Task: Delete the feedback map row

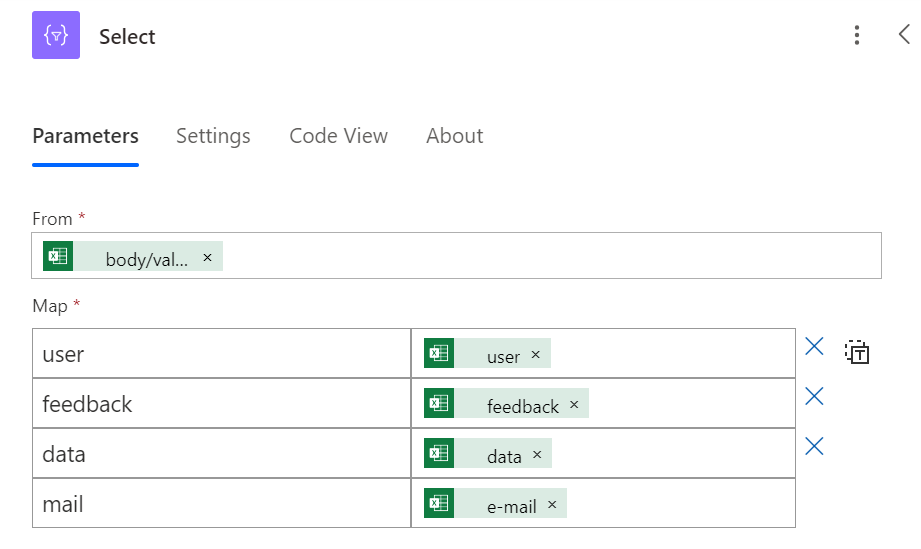Action: [814, 397]
